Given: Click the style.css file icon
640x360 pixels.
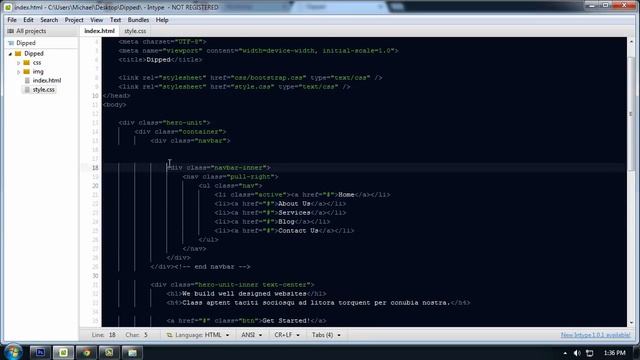Looking at the screenshot, I should click(x=27, y=89).
